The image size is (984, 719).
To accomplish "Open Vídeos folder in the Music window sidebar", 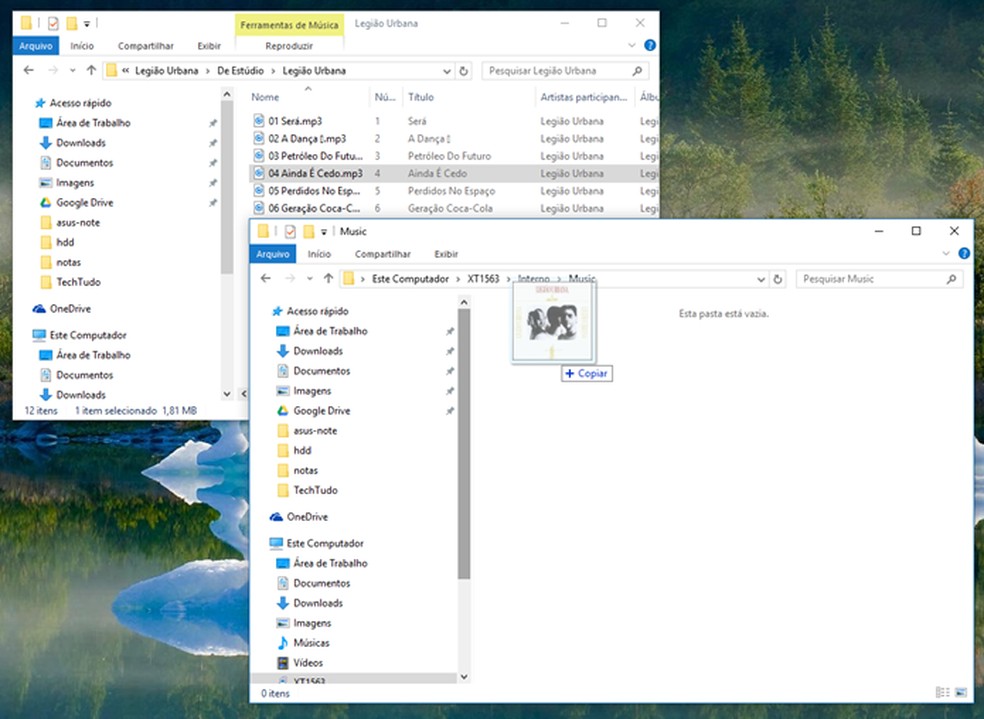I will coord(308,663).
